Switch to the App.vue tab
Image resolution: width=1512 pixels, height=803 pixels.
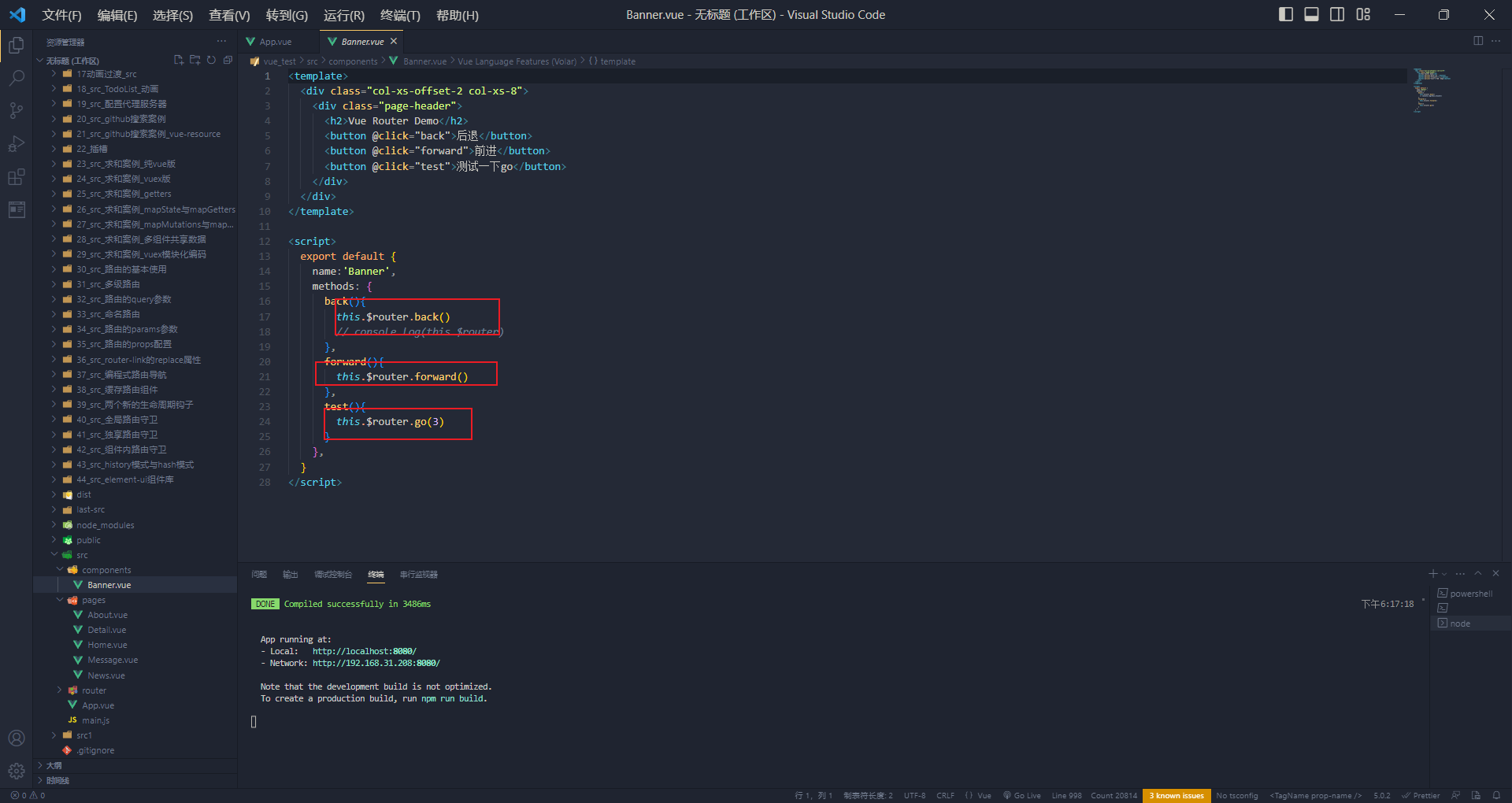coord(274,41)
